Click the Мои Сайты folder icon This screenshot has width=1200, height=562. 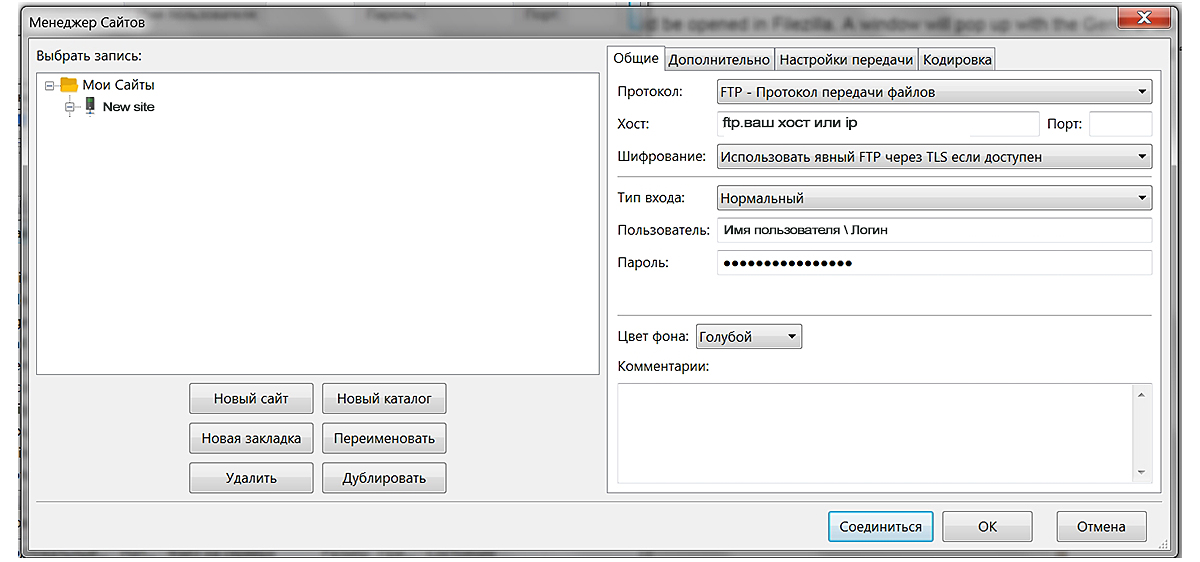click(x=68, y=86)
